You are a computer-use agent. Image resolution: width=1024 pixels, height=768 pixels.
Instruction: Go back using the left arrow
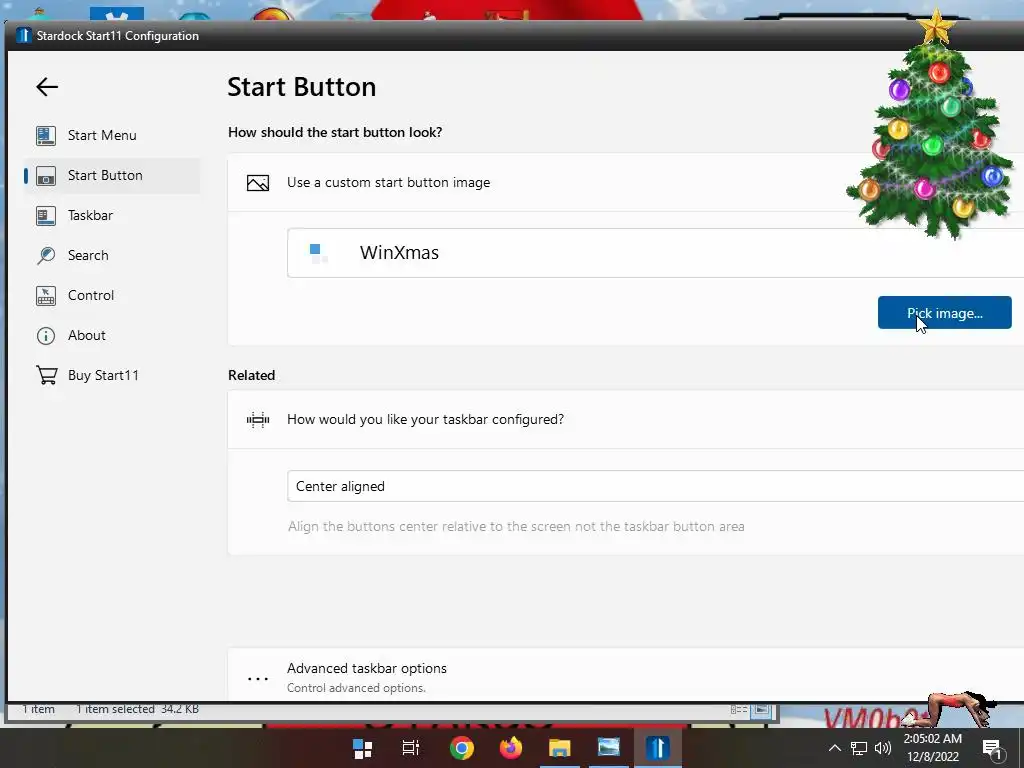click(47, 87)
